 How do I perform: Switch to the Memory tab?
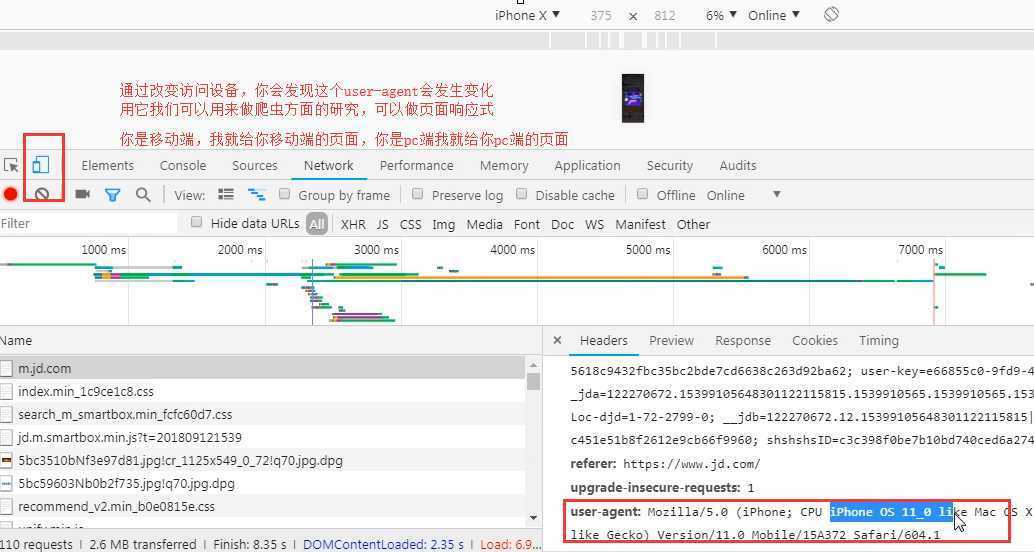(x=504, y=166)
